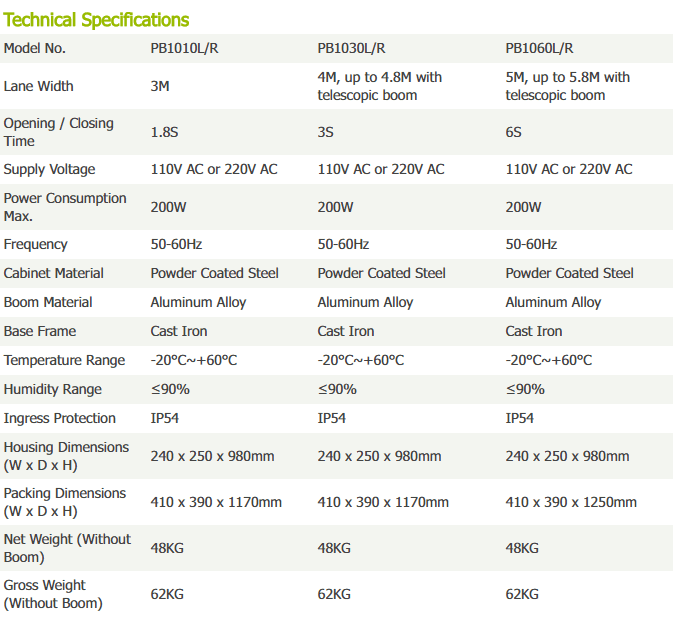Click the Power Consumption Max. label
Screen dimensions: 673x620
(x=65, y=207)
